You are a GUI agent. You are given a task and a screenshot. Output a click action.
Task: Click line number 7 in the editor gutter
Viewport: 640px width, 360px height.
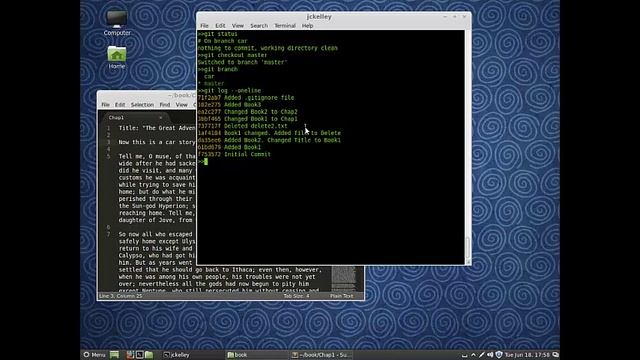tap(109, 234)
